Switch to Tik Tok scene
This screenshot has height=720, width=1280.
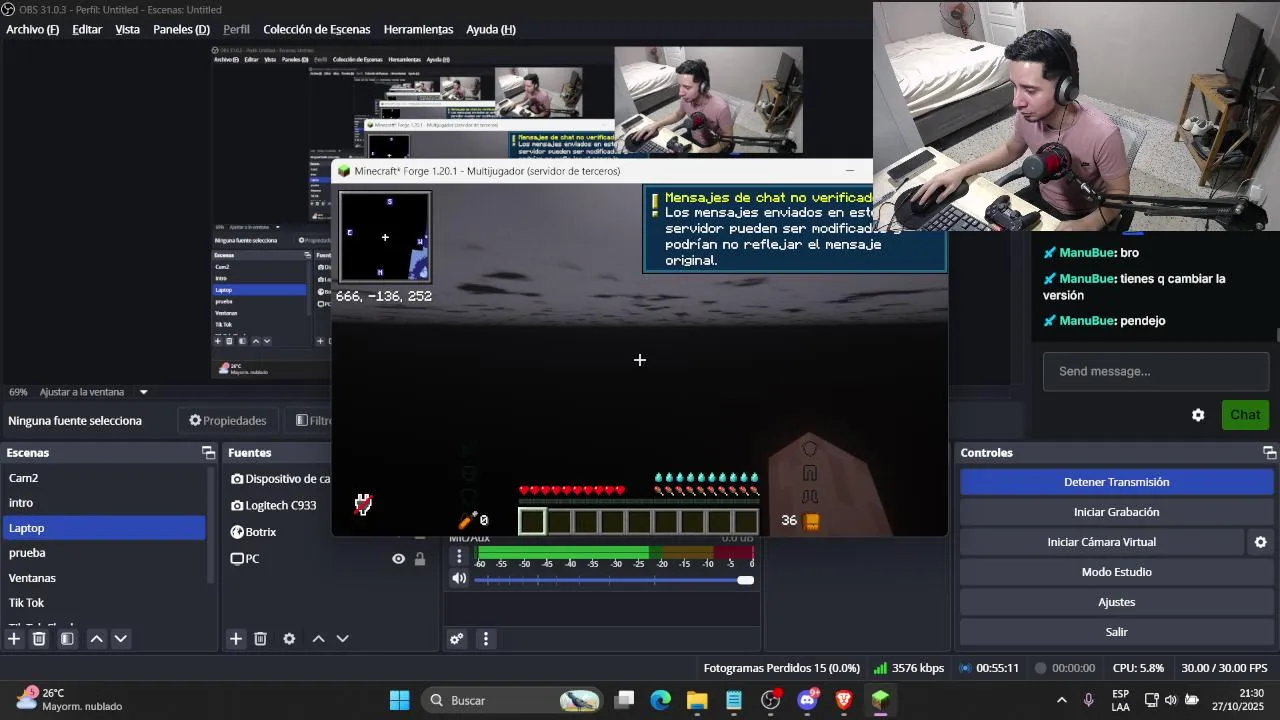[103, 603]
